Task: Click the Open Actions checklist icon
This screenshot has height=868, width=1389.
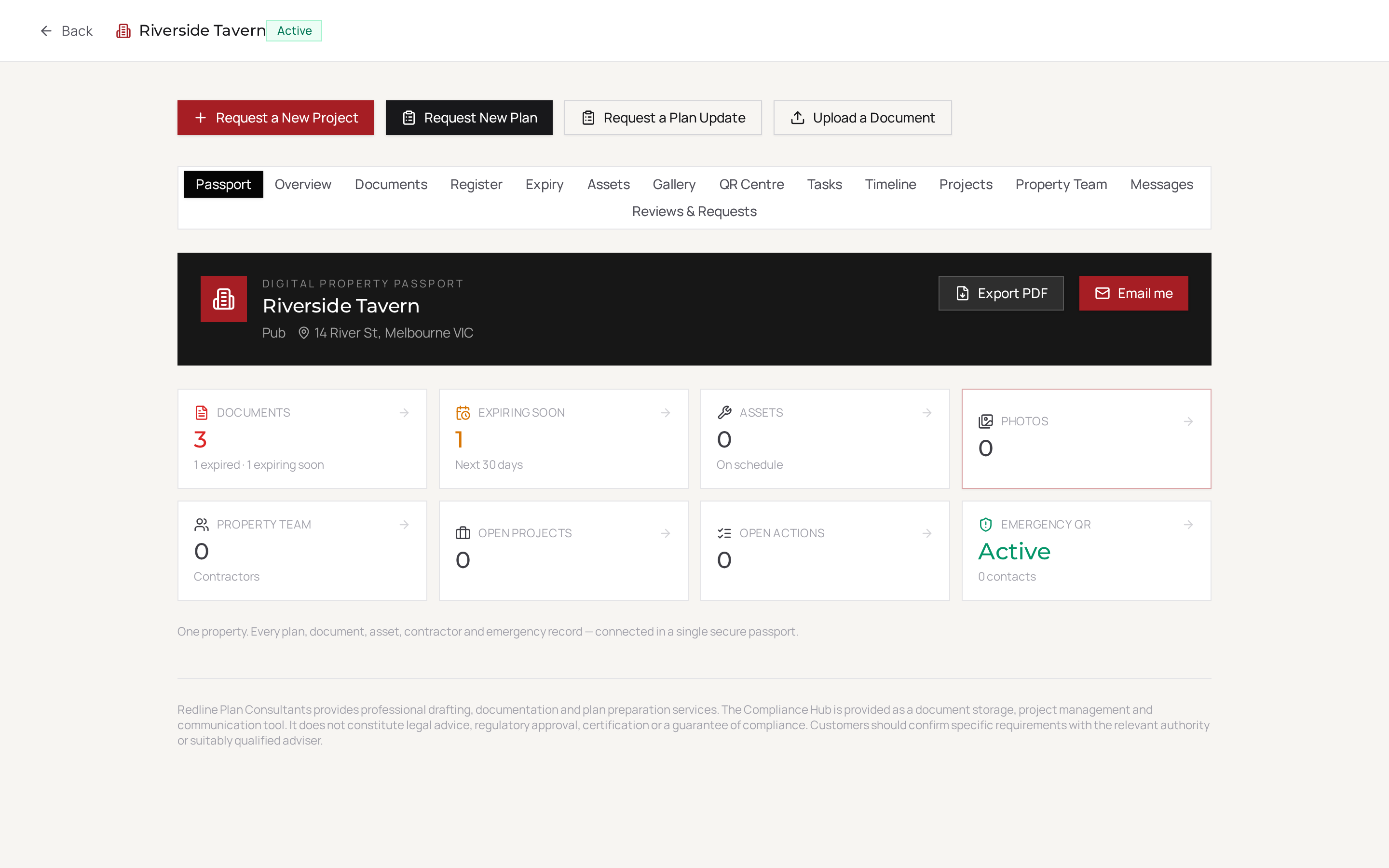Action: 724,533
